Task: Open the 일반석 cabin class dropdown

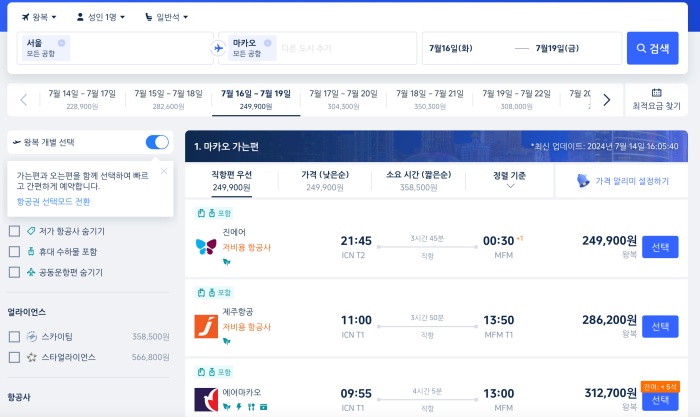Action: tap(167, 17)
